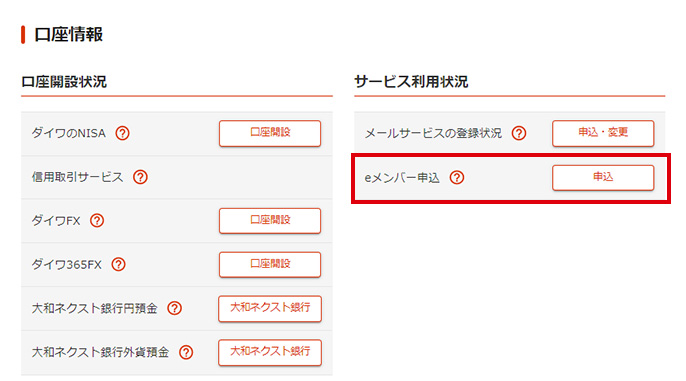
Task: Select the ダイワのNISA label text
Action: pos(69,133)
